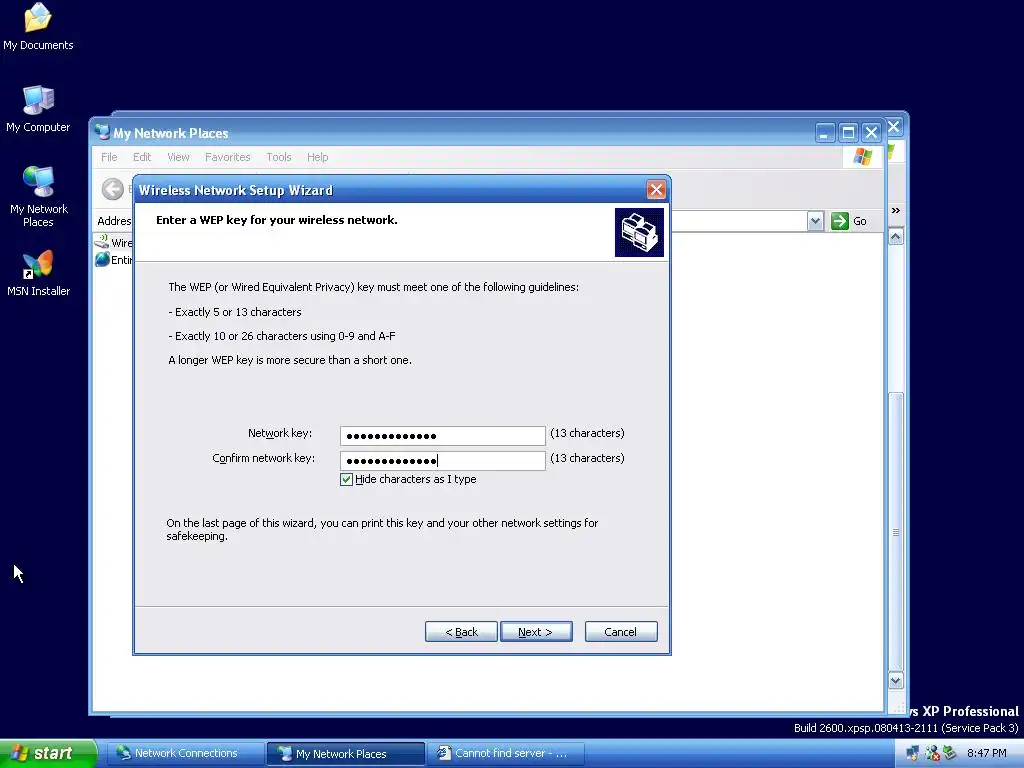The height and width of the screenshot is (768, 1024).
Task: Open the View menu in My Network Places
Action: [178, 157]
